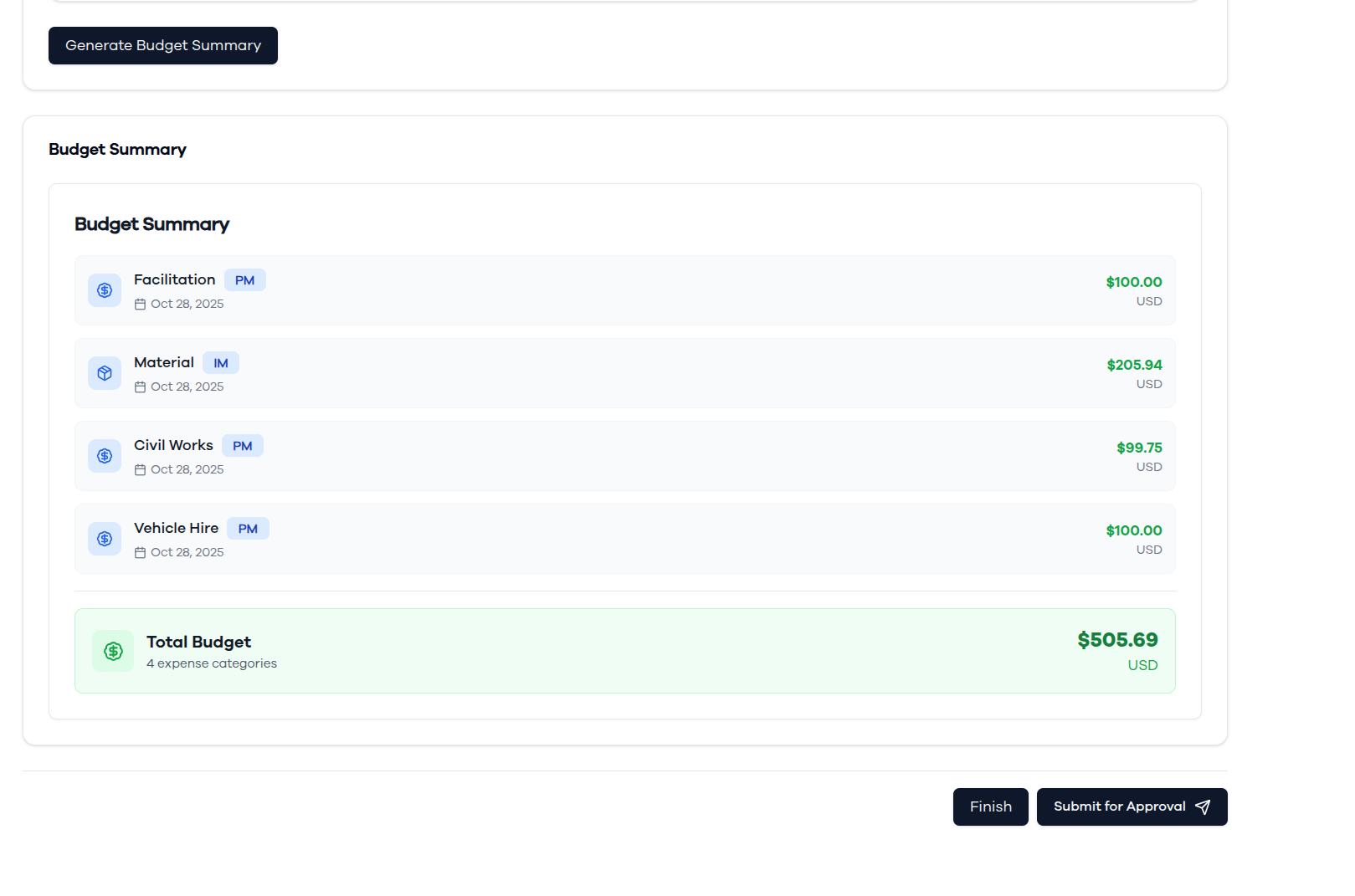Click the PM badge next to Facilitation

pyautogui.click(x=244, y=280)
